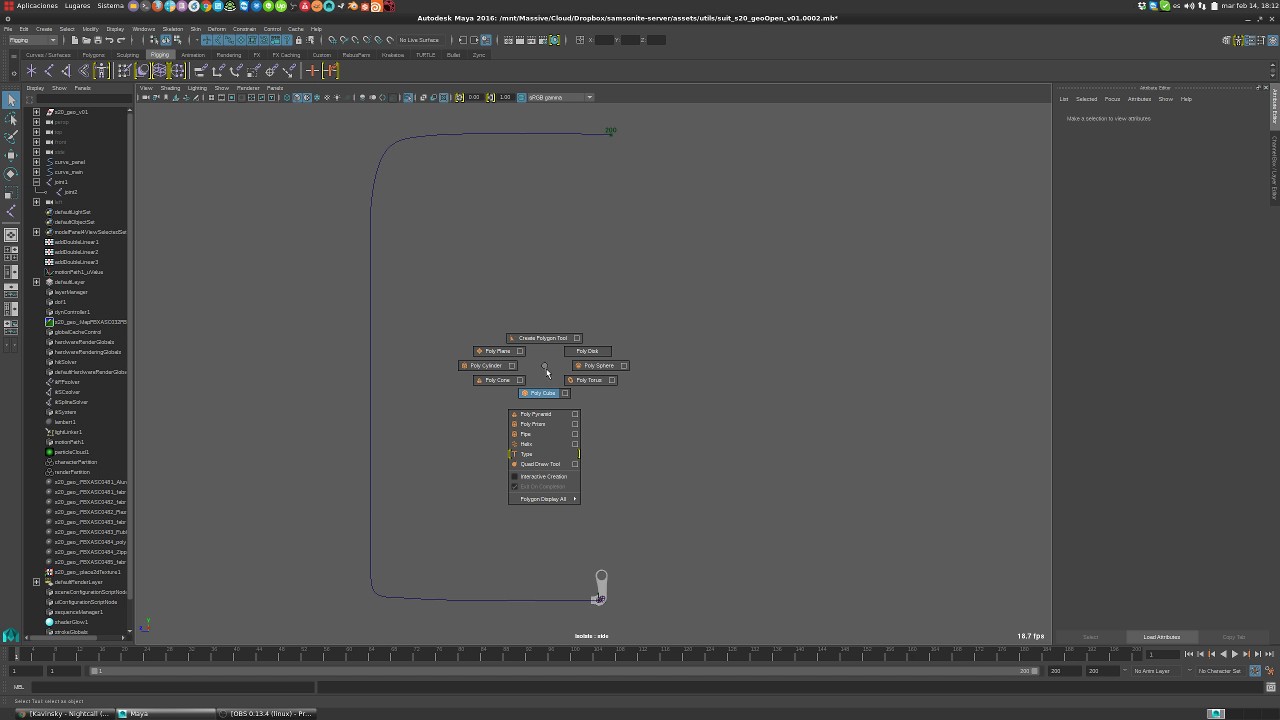Click the playback range slider bar
The height and width of the screenshot is (720, 1280).
(566, 671)
